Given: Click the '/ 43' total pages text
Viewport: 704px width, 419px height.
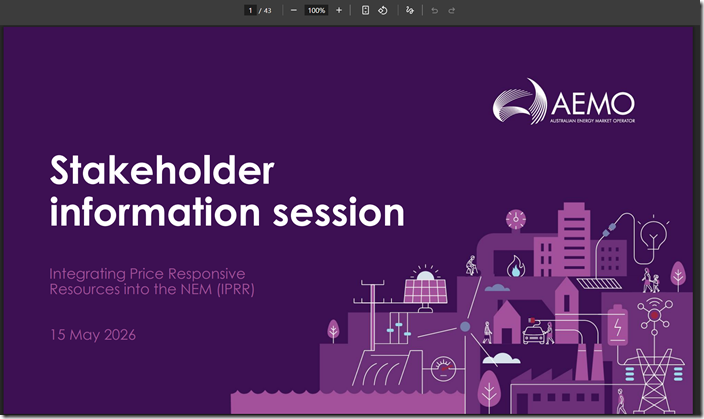Looking at the screenshot, I should point(265,10).
